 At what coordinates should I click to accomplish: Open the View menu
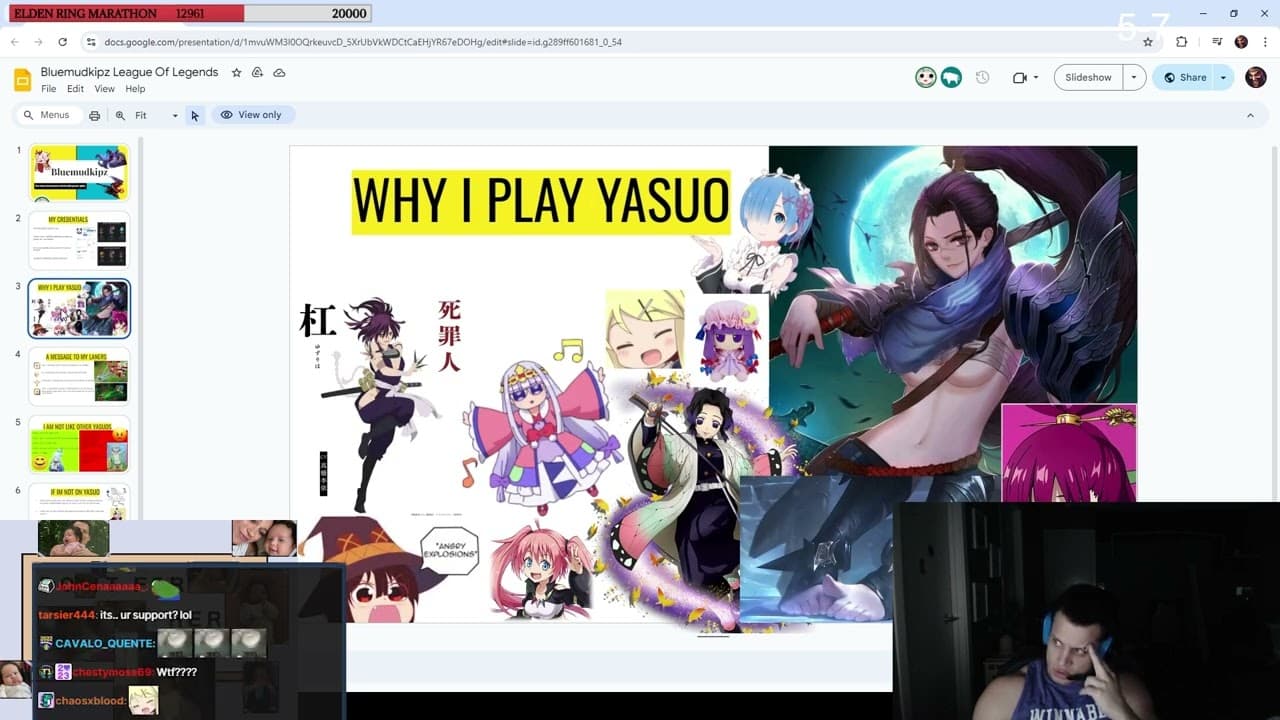[104, 88]
